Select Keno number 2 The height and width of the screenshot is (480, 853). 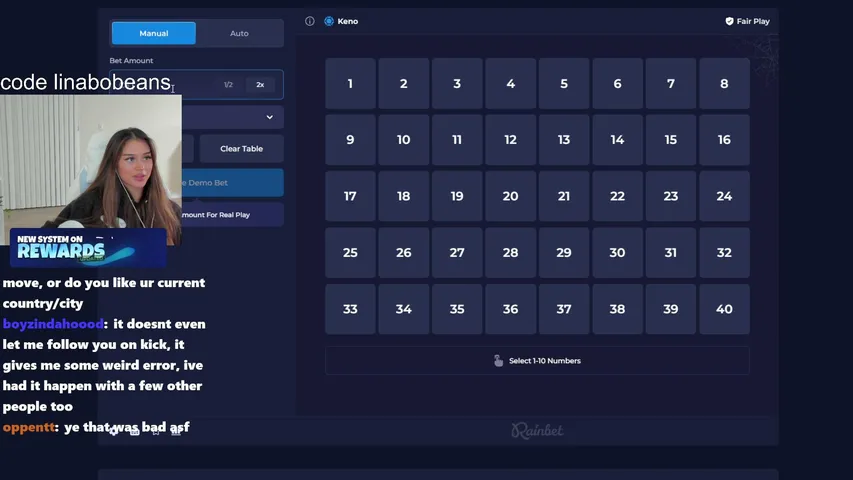tap(404, 84)
